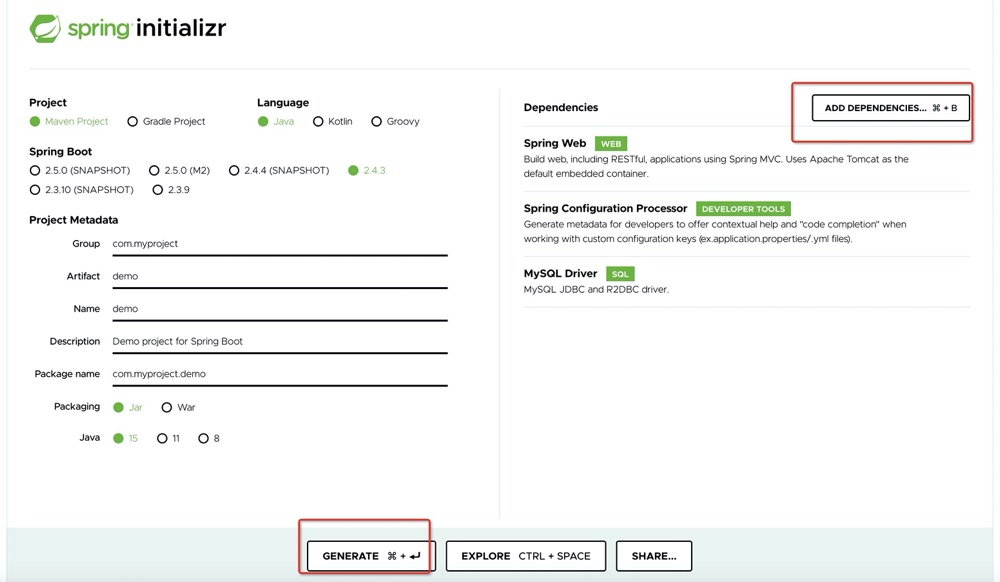This screenshot has width=1000, height=582.
Task: Click the 'spring initializr' title text
Action: pyautogui.click(x=147, y=29)
